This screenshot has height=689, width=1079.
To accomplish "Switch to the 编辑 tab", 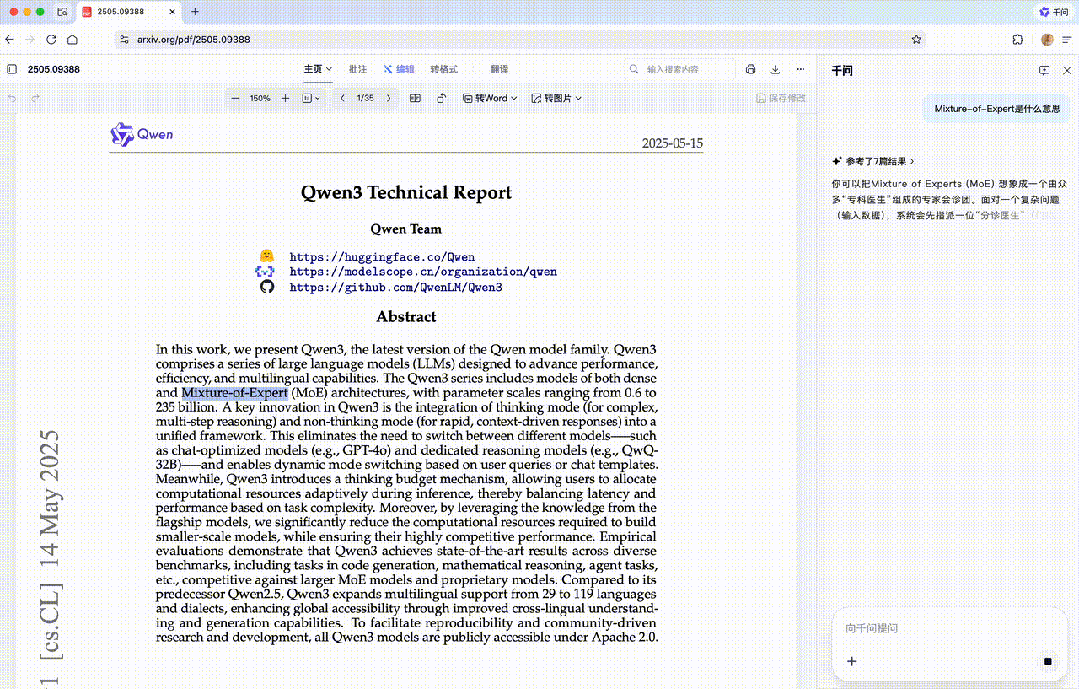I will pyautogui.click(x=399, y=69).
